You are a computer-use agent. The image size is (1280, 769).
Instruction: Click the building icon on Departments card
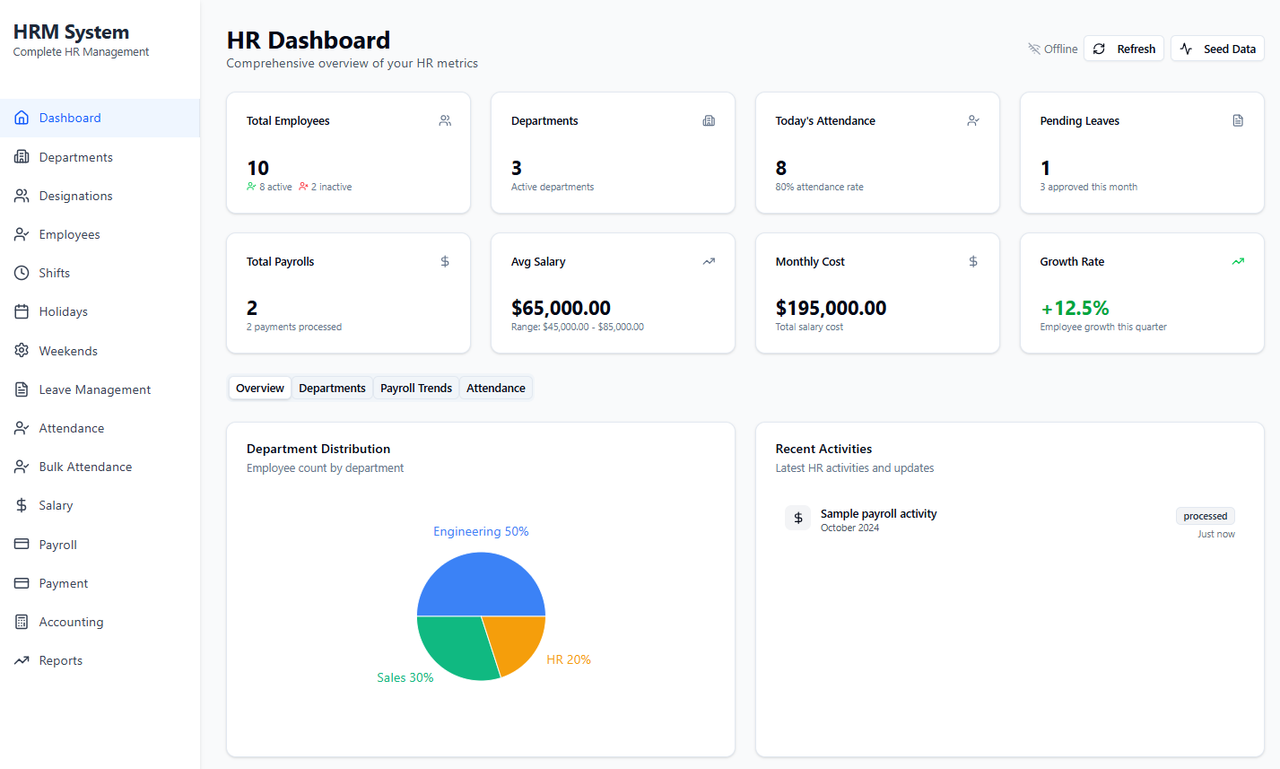(x=709, y=121)
